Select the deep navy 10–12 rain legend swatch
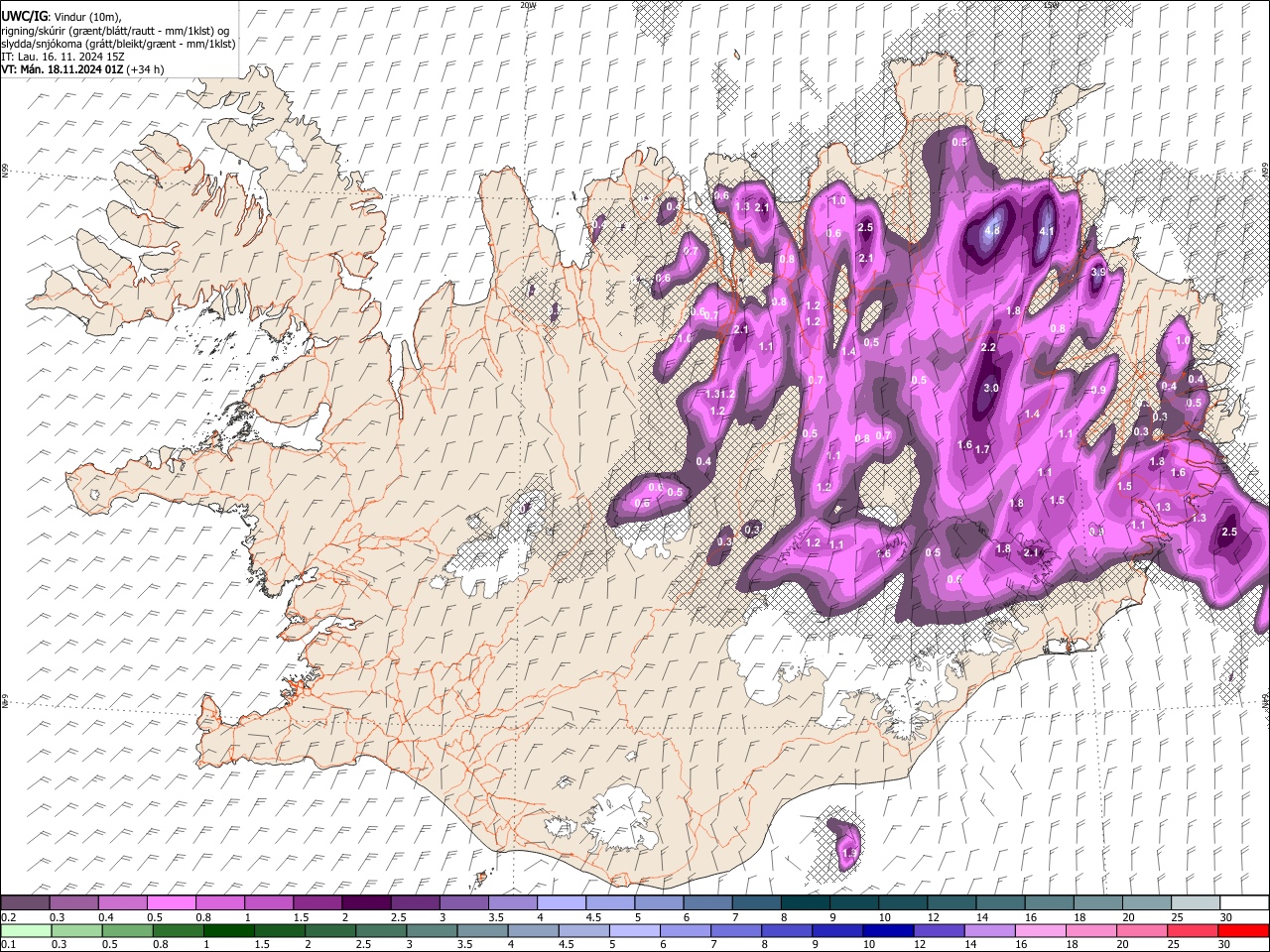This screenshot has height=952, width=1270. click(x=887, y=930)
